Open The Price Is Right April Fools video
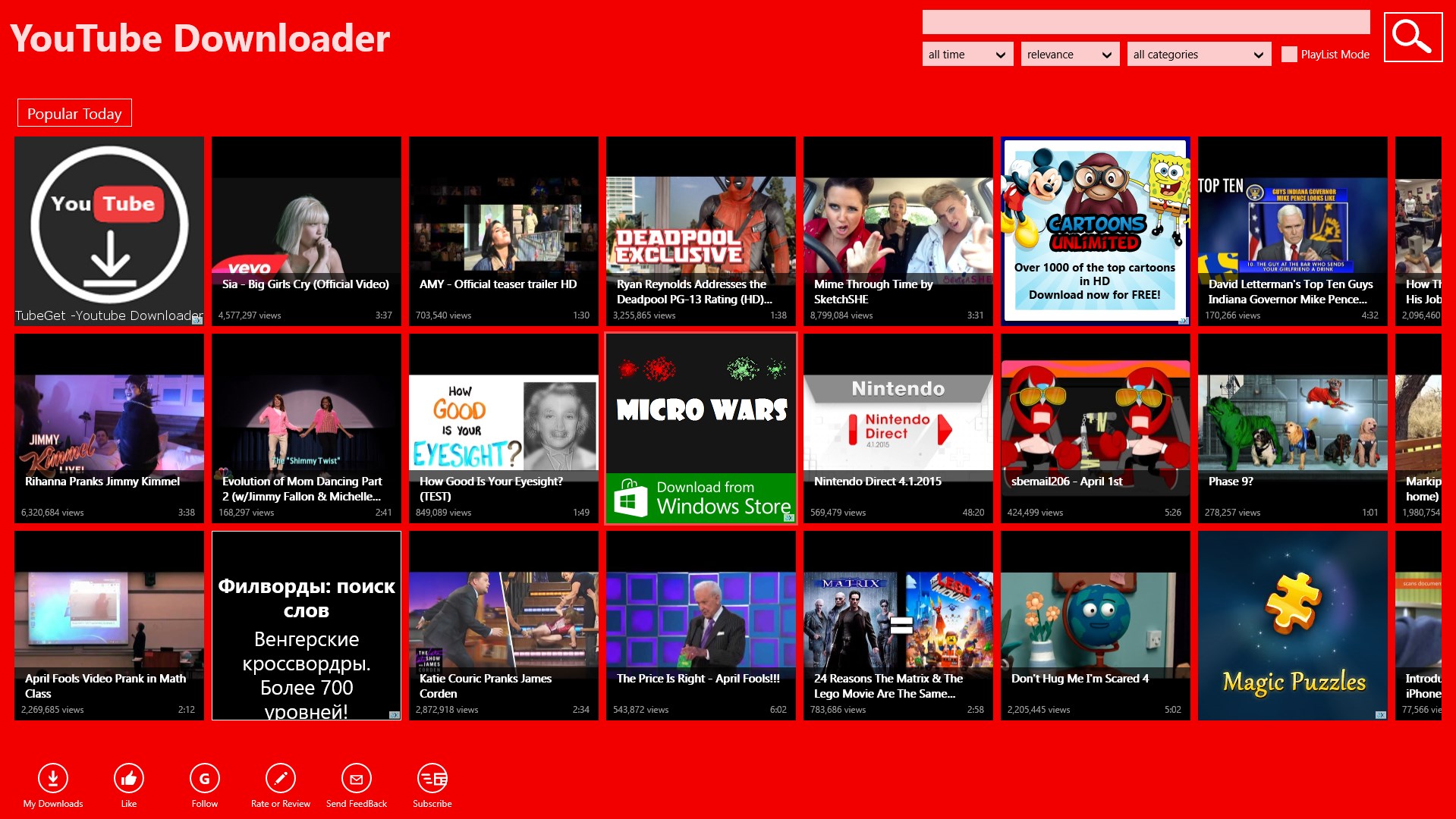1456x819 pixels. [x=701, y=626]
